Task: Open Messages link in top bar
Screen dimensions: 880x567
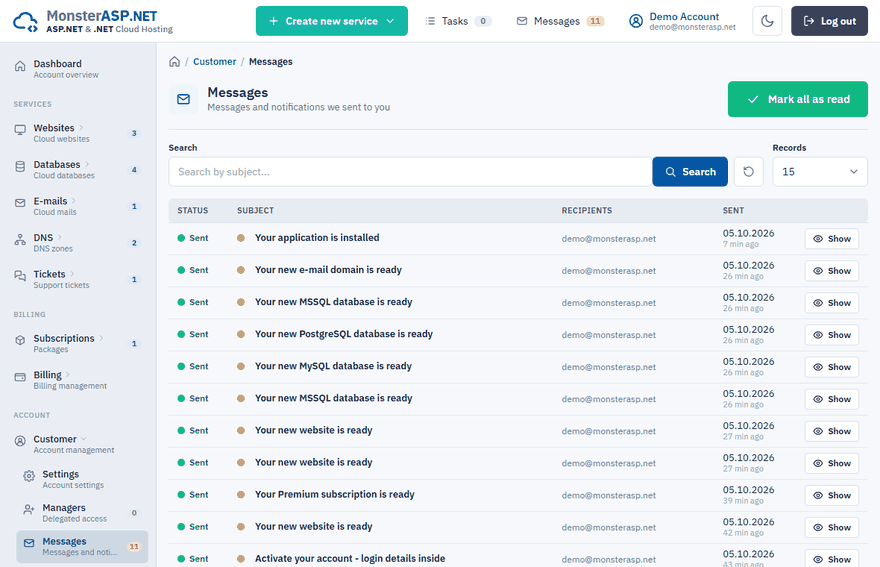Action: pos(560,21)
